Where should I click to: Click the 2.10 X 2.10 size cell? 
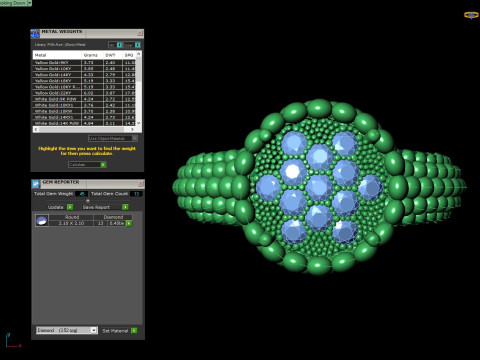coord(71,223)
